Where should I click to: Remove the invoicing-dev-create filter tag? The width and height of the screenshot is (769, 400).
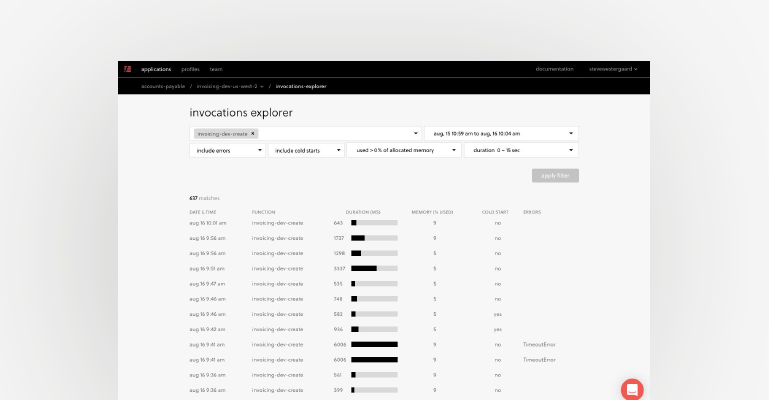tap(253, 133)
